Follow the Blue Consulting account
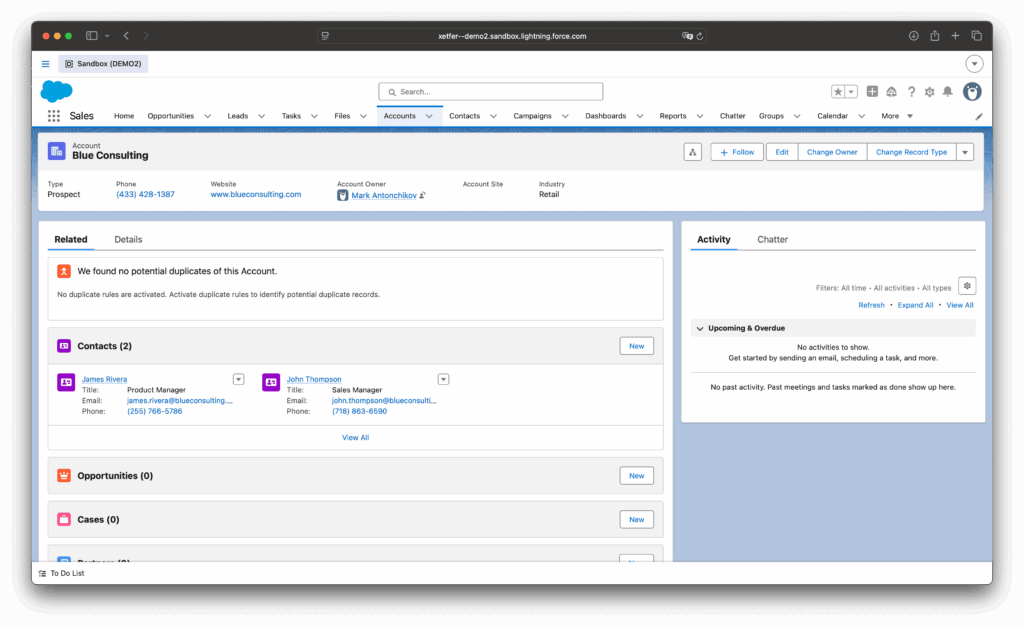Screen dimensions: 1024x626 pos(737,152)
